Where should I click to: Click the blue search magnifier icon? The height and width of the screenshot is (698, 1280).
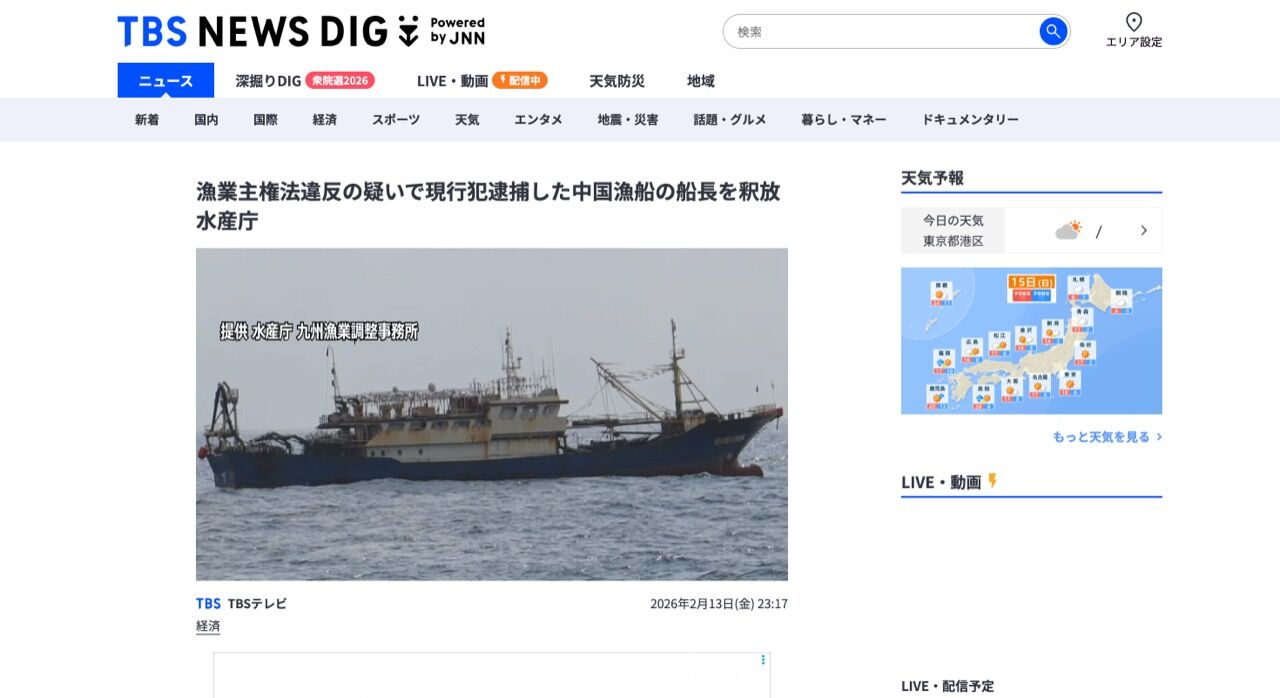[1053, 31]
